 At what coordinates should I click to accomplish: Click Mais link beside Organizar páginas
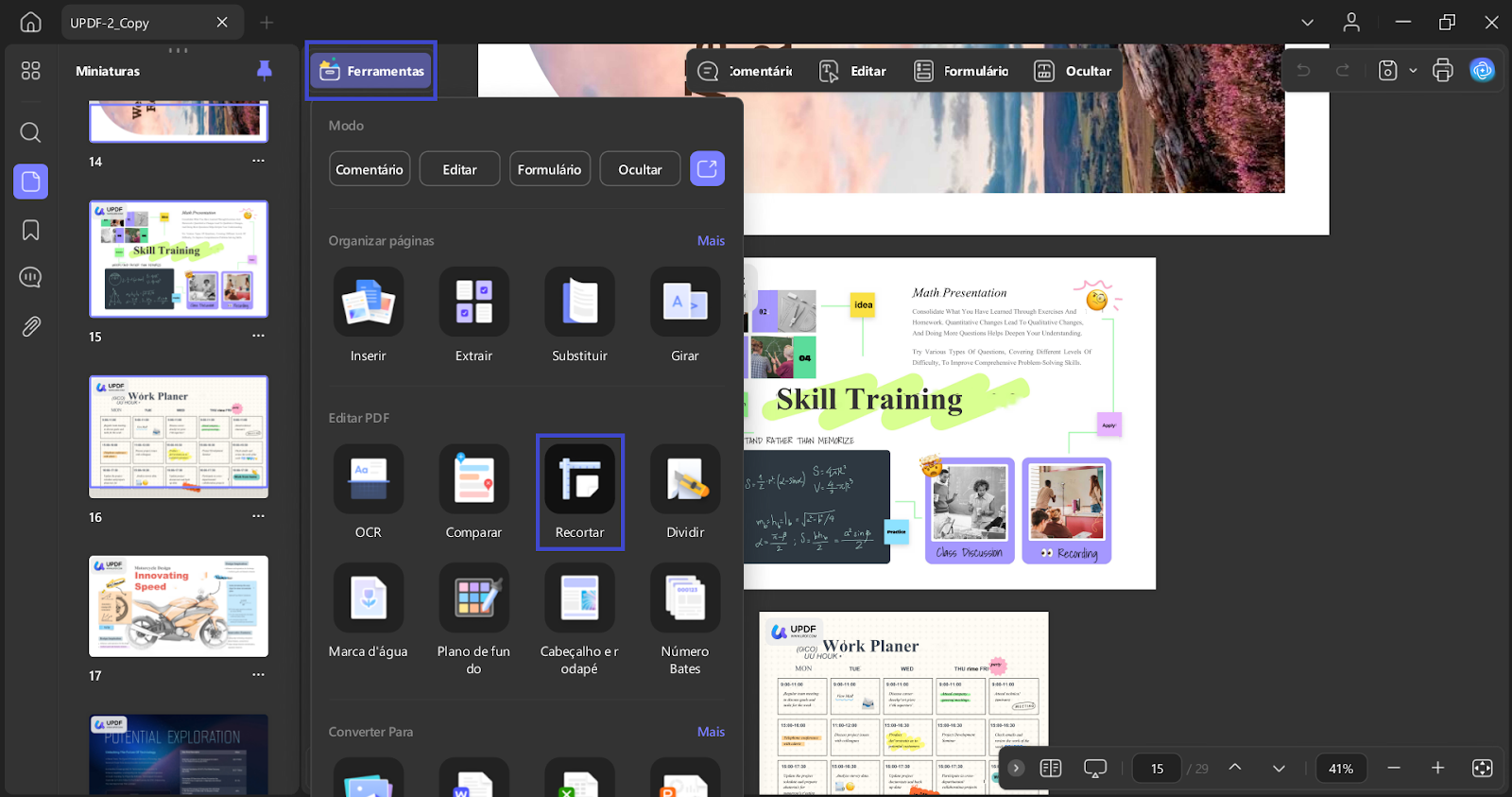[711, 240]
